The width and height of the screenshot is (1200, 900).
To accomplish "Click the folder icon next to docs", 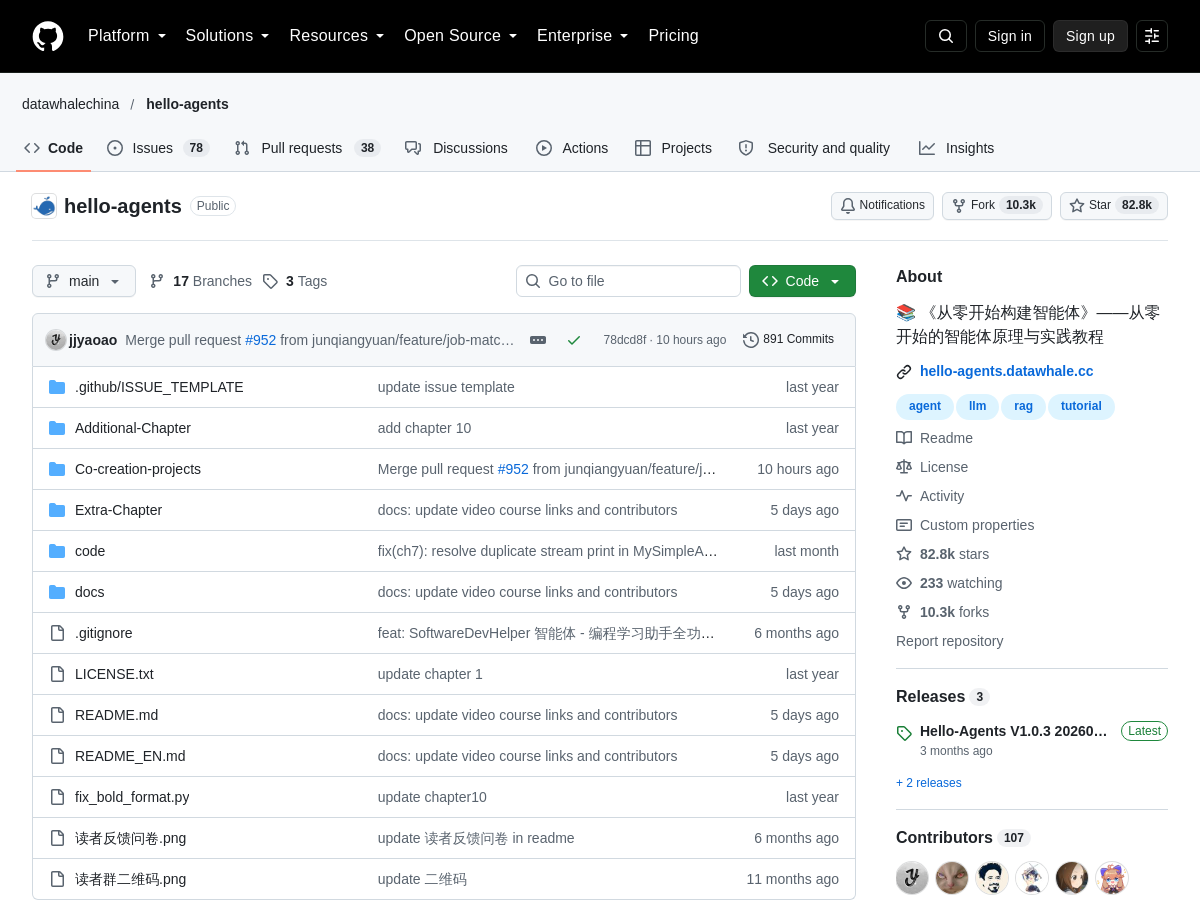I will click(x=57, y=592).
